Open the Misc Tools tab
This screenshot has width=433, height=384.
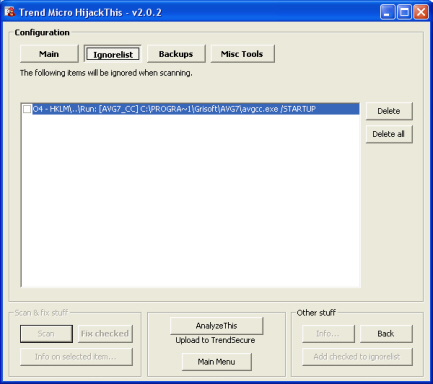coord(242,54)
